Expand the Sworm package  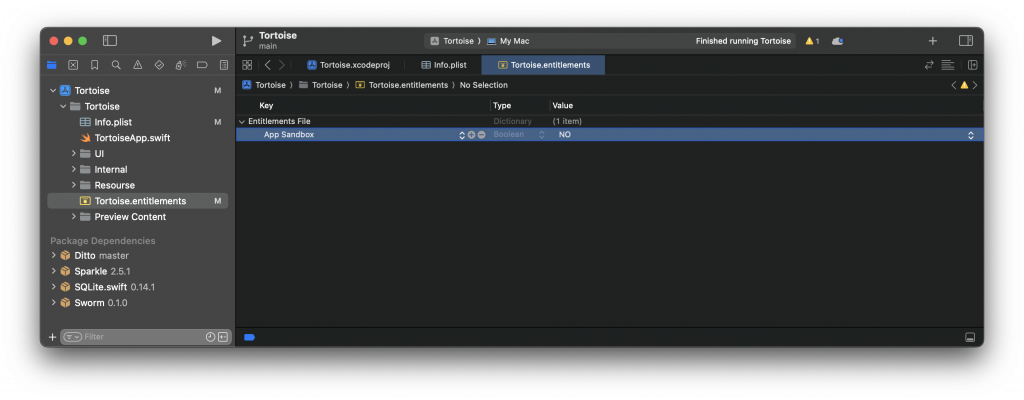[x=54, y=303]
